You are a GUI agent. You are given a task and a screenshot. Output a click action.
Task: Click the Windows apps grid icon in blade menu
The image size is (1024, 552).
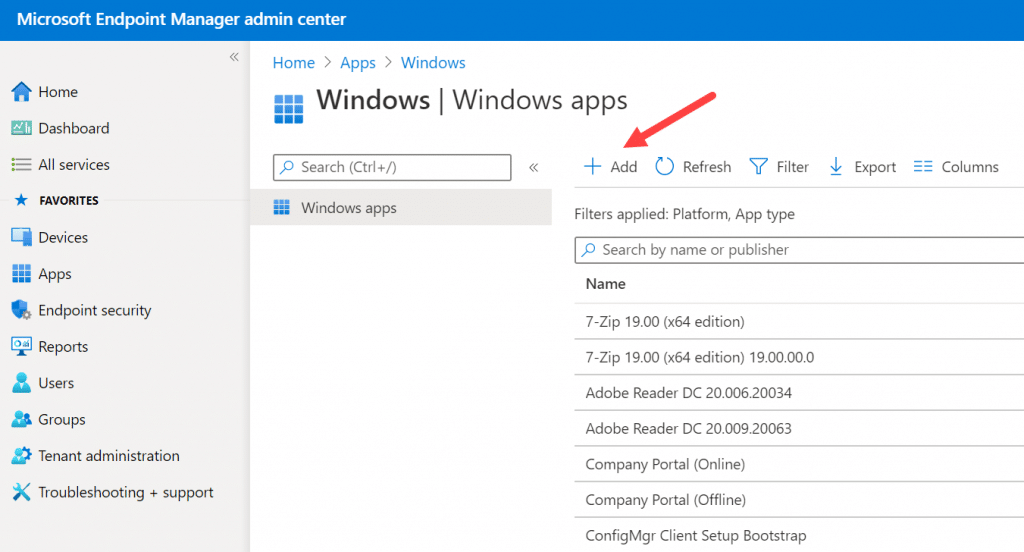pyautogui.click(x=281, y=208)
